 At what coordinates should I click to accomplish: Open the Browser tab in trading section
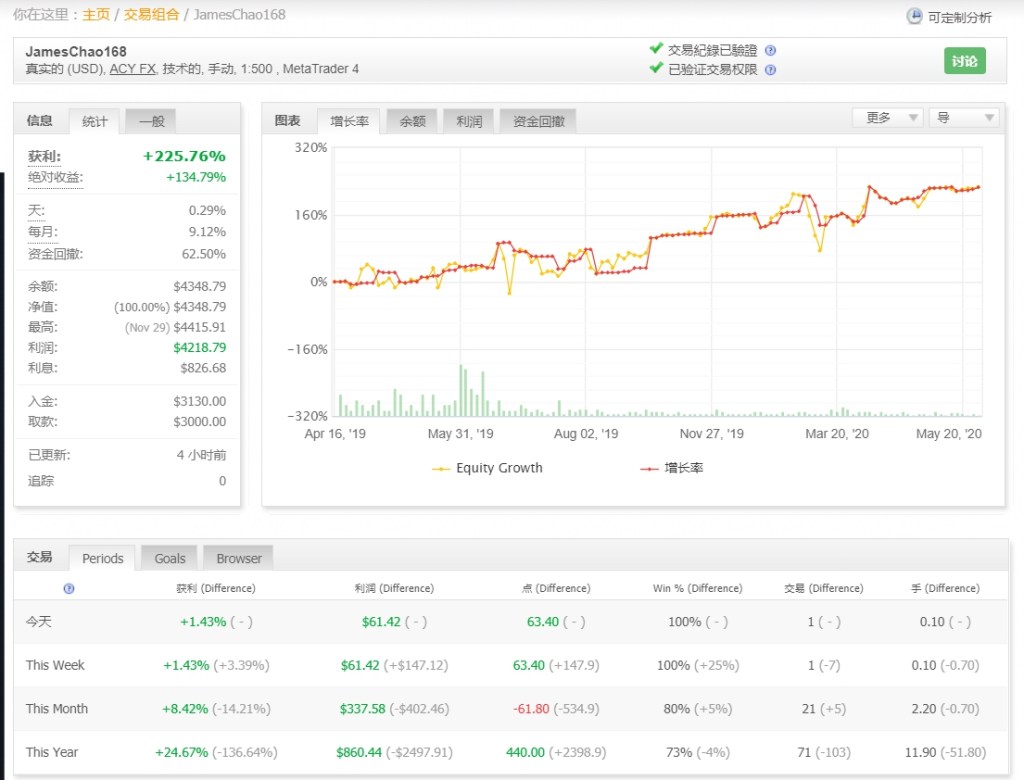click(239, 558)
